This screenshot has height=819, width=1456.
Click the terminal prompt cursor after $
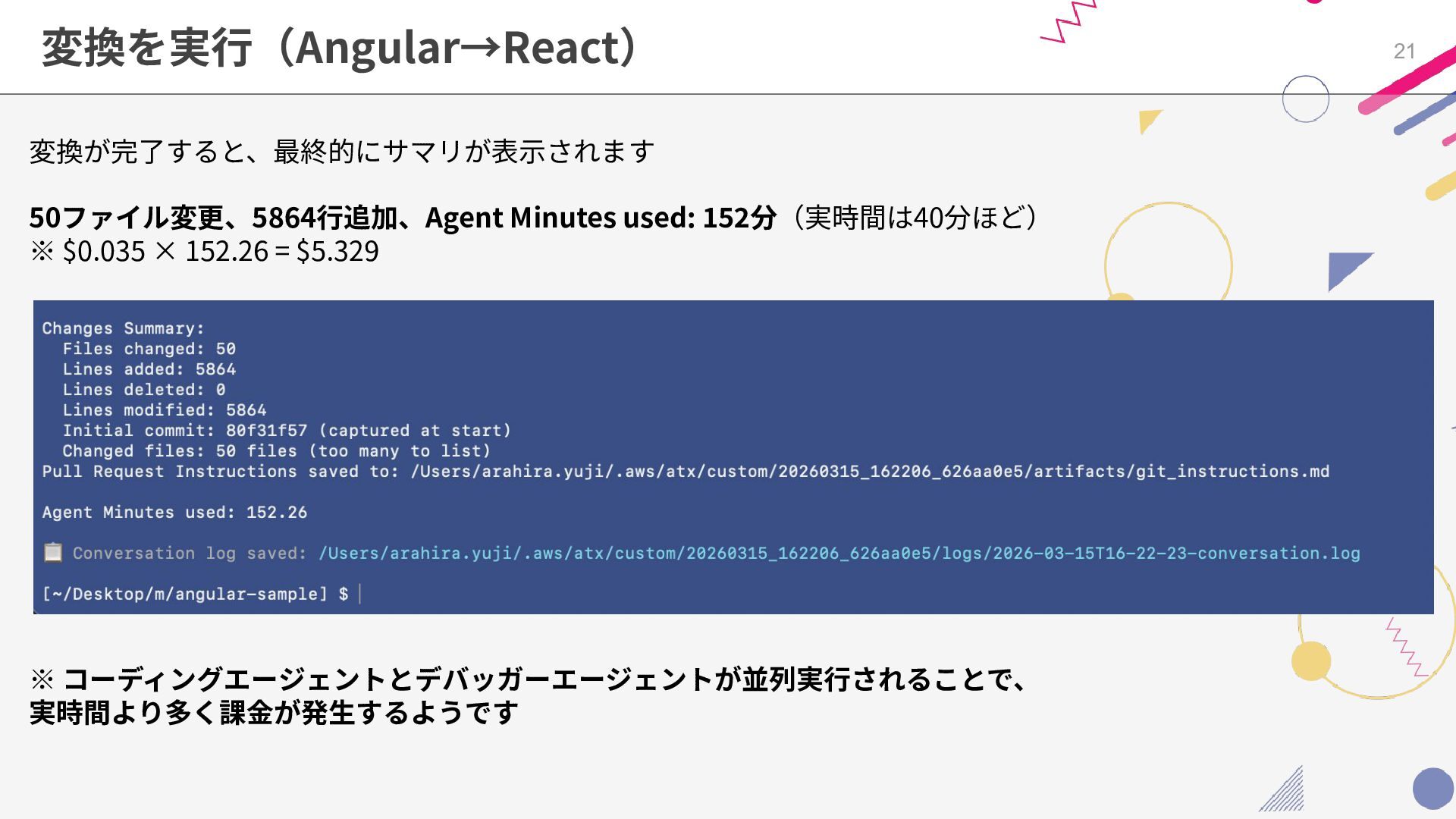[359, 594]
